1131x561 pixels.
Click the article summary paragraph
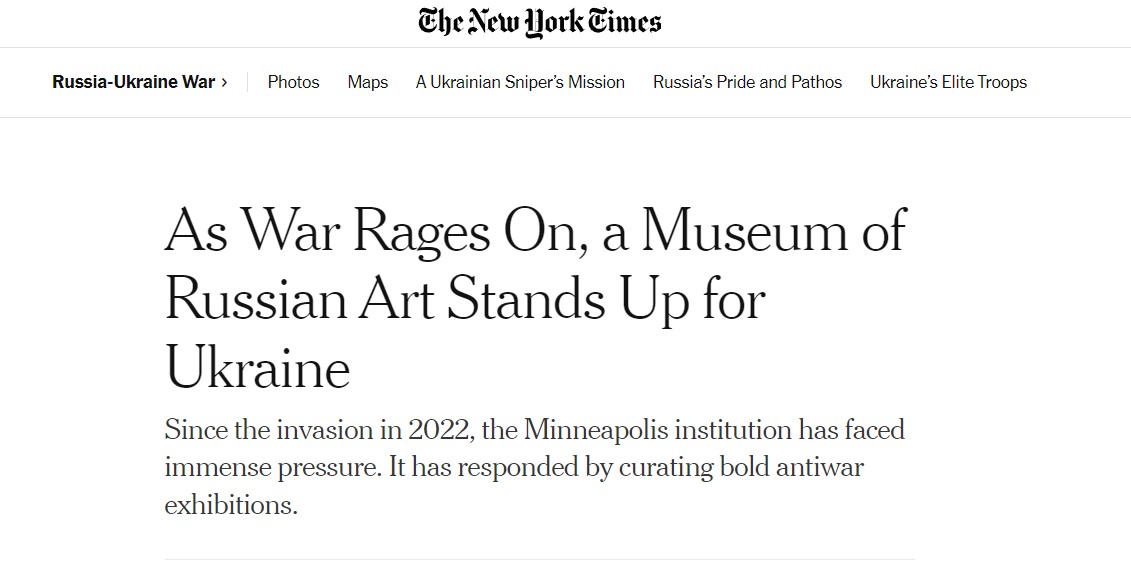tap(534, 467)
